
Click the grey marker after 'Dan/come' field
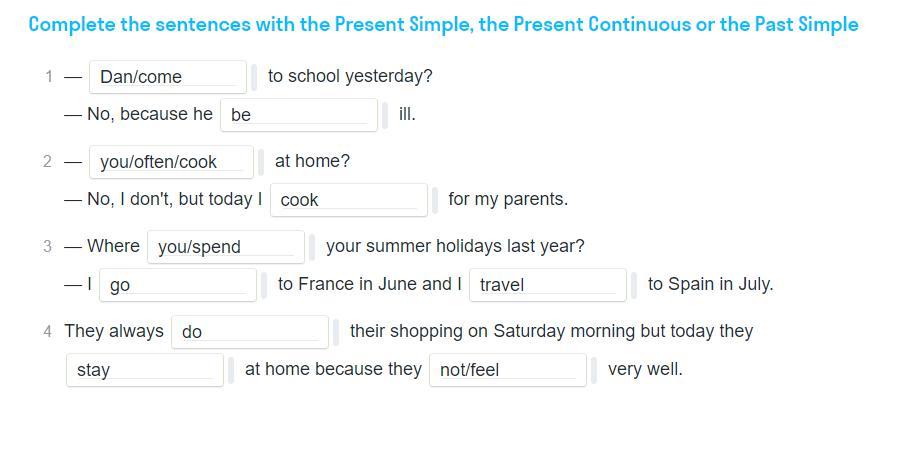click(x=254, y=76)
